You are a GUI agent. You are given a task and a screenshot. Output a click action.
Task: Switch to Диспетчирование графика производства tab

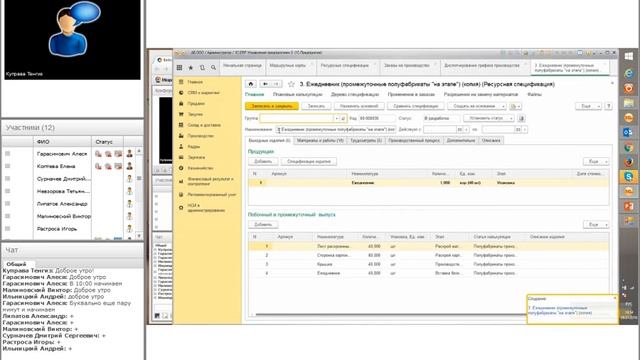coord(484,66)
